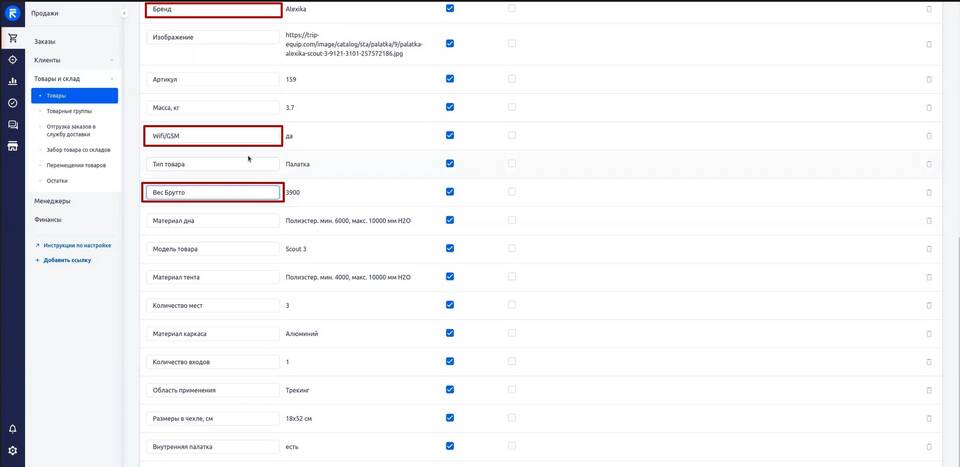Click Добавить ссылку link
The width and height of the screenshot is (960, 467).
point(66,260)
